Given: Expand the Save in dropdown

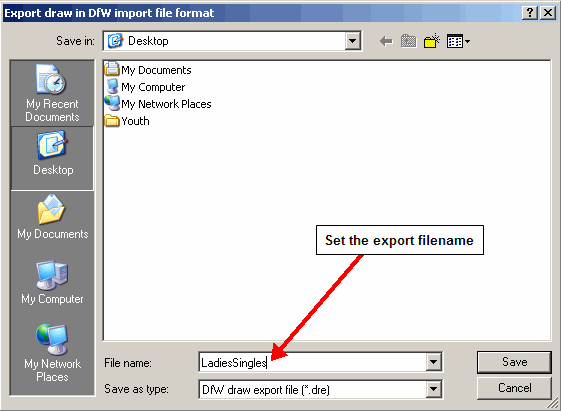Looking at the screenshot, I should tap(352, 41).
